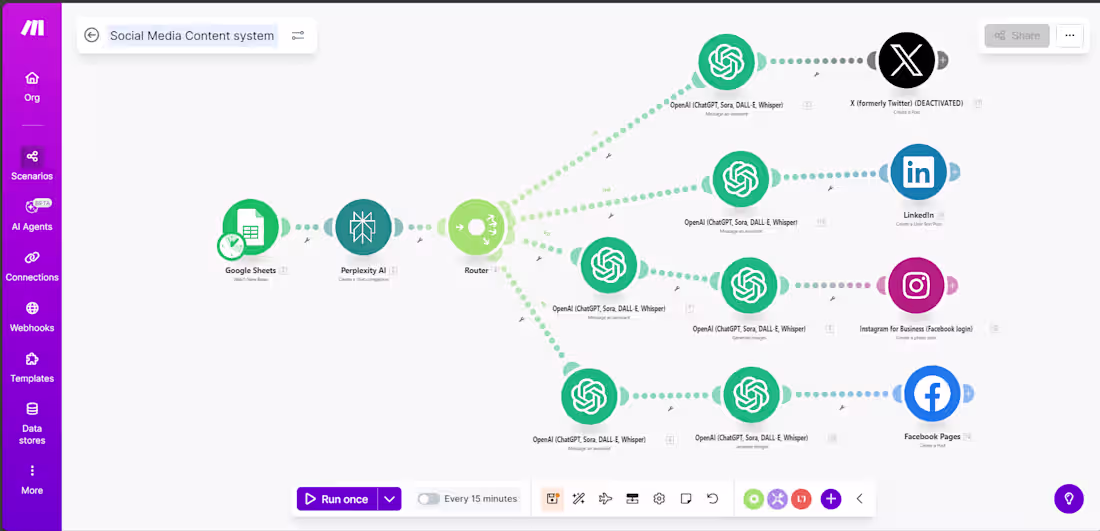Open the OpenAI image module before Facebook Pages
The image size is (1100, 531).
pyautogui.click(x=752, y=395)
